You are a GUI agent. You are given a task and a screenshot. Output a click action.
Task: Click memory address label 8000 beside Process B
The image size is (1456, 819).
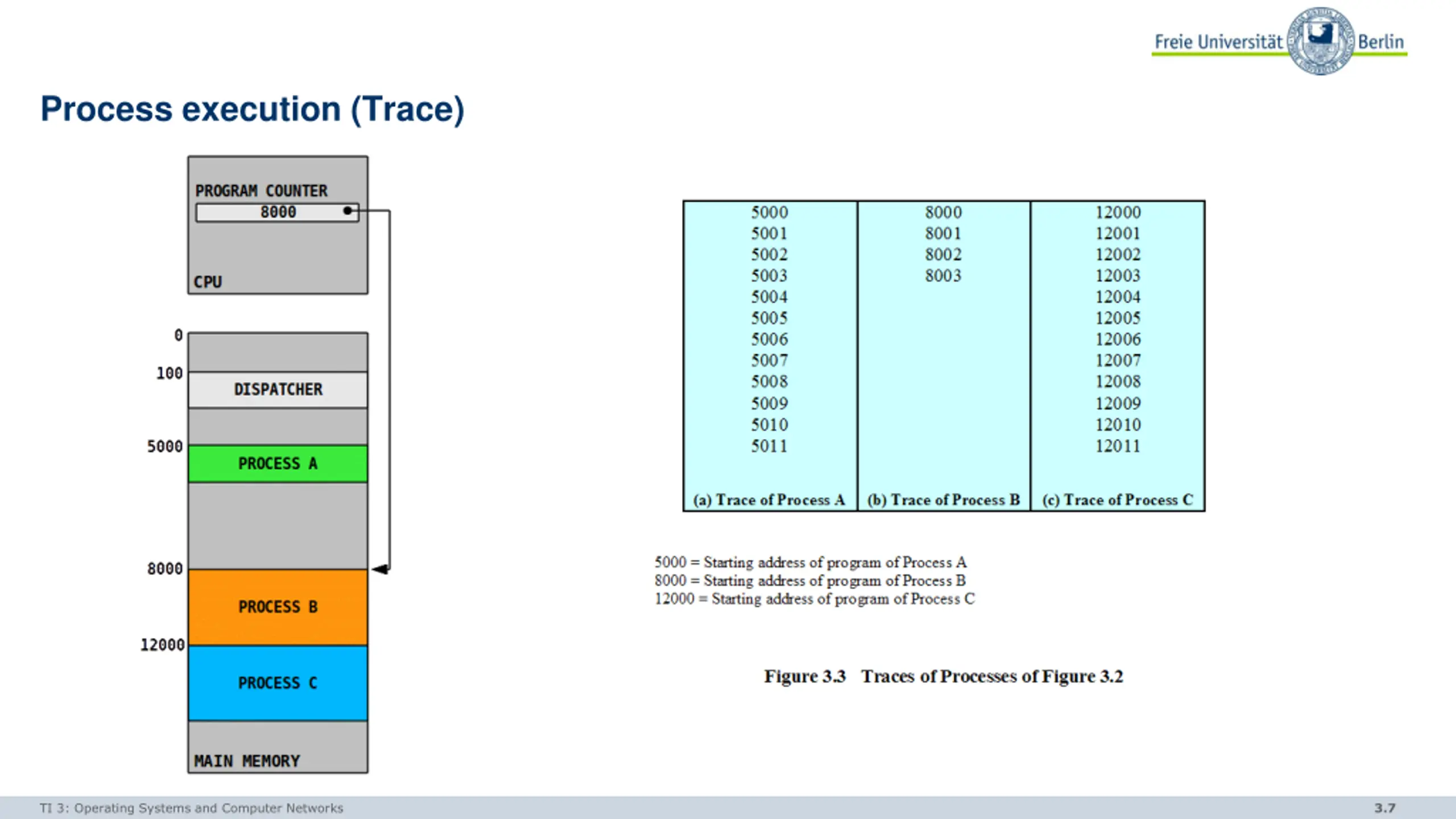coord(165,569)
